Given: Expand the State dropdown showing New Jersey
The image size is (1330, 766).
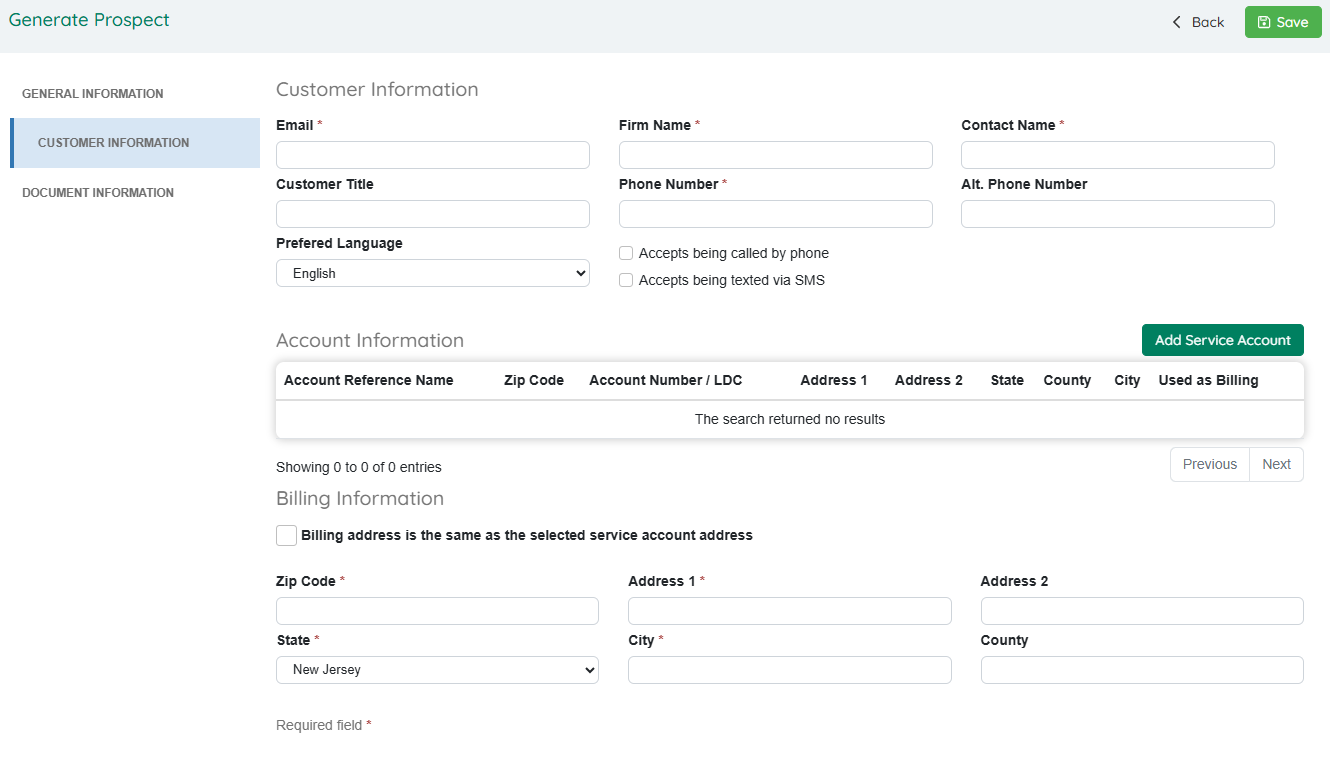Looking at the screenshot, I should click(437, 670).
